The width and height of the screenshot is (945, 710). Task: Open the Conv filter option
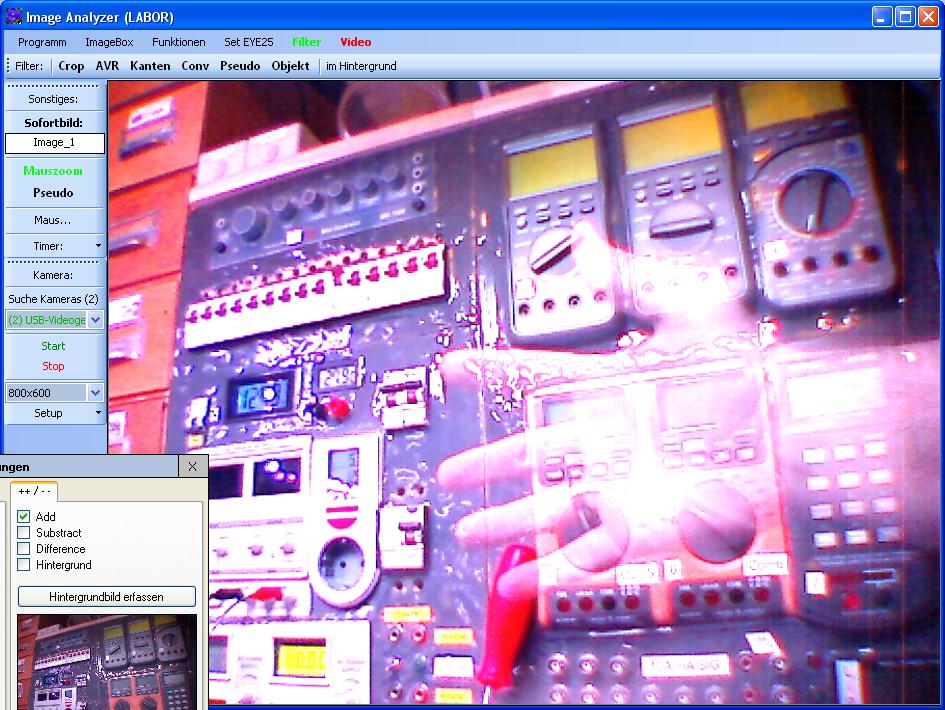click(x=195, y=66)
